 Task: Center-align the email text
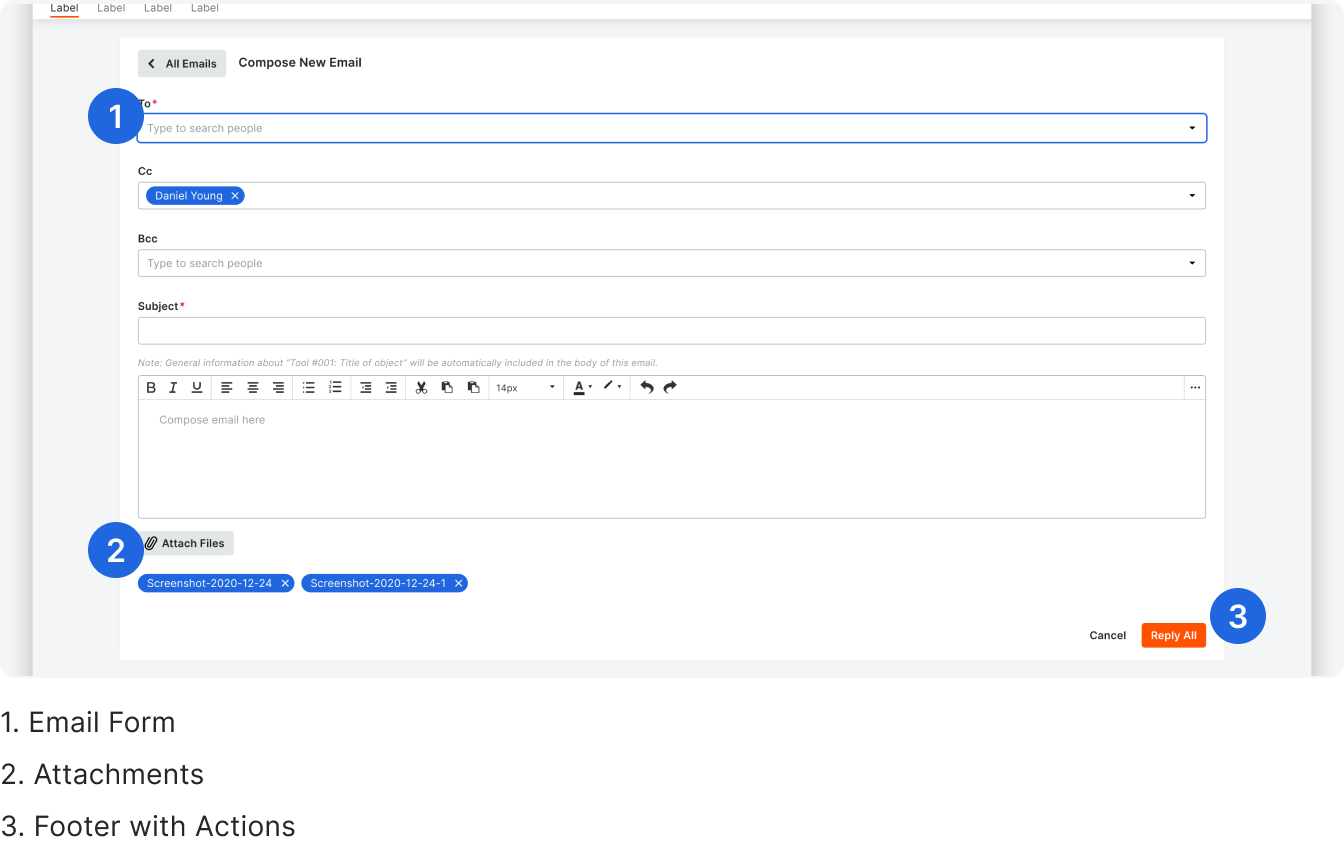coord(253,388)
